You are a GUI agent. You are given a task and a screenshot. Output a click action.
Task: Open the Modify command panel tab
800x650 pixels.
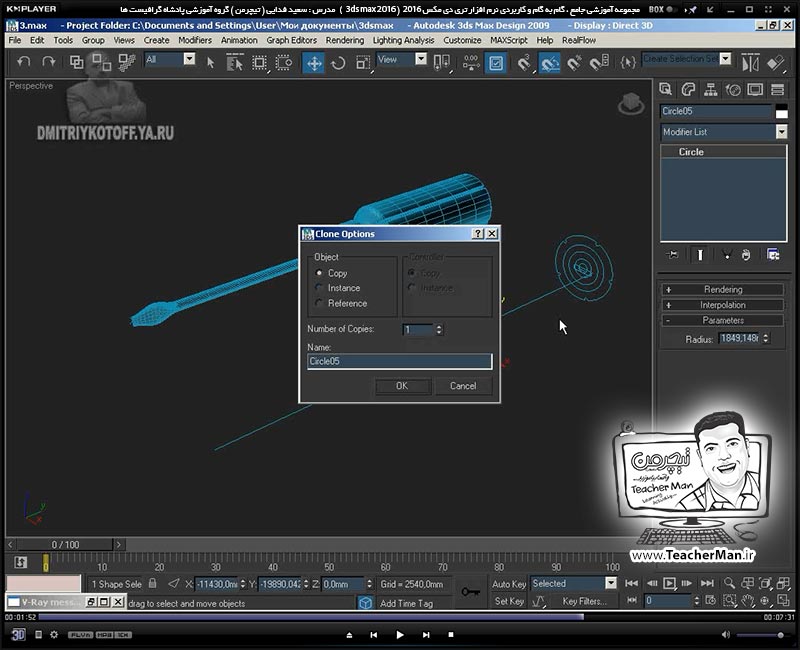pos(688,90)
